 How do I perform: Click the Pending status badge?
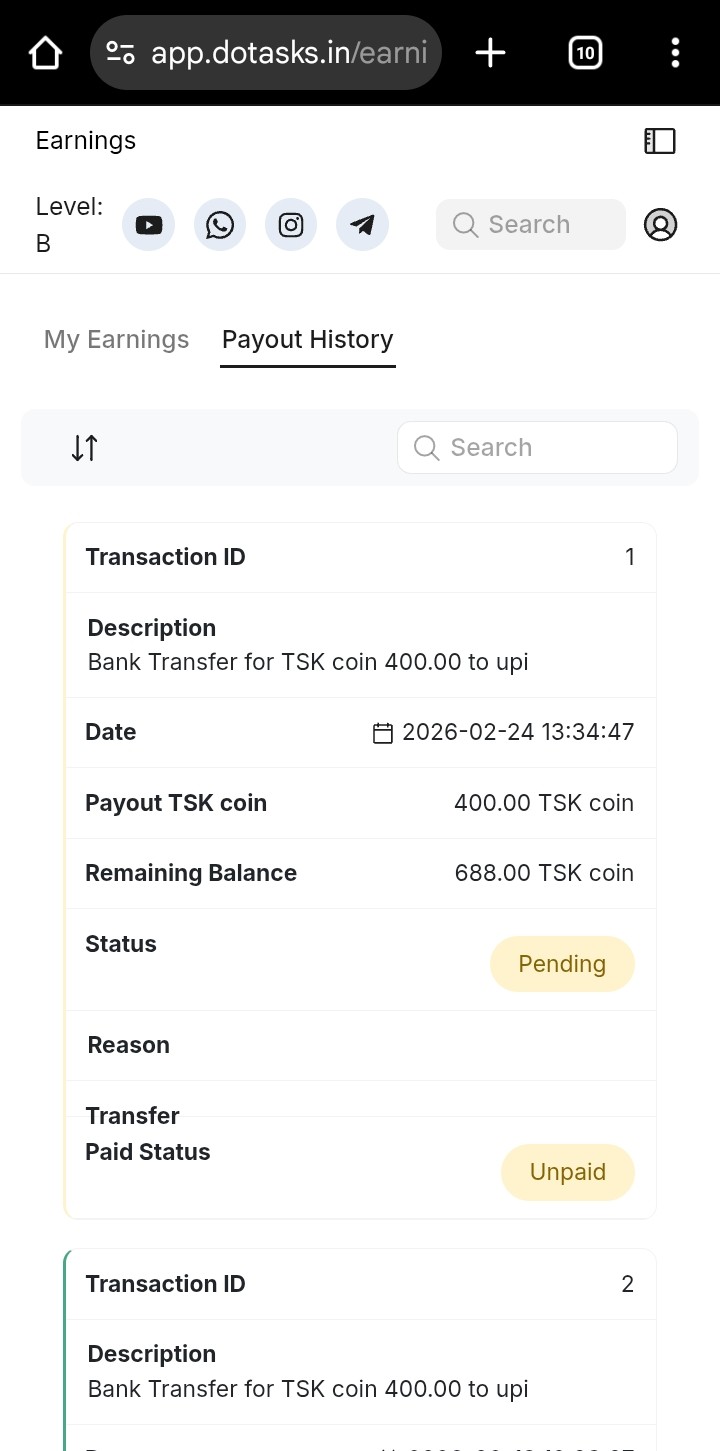click(x=562, y=964)
